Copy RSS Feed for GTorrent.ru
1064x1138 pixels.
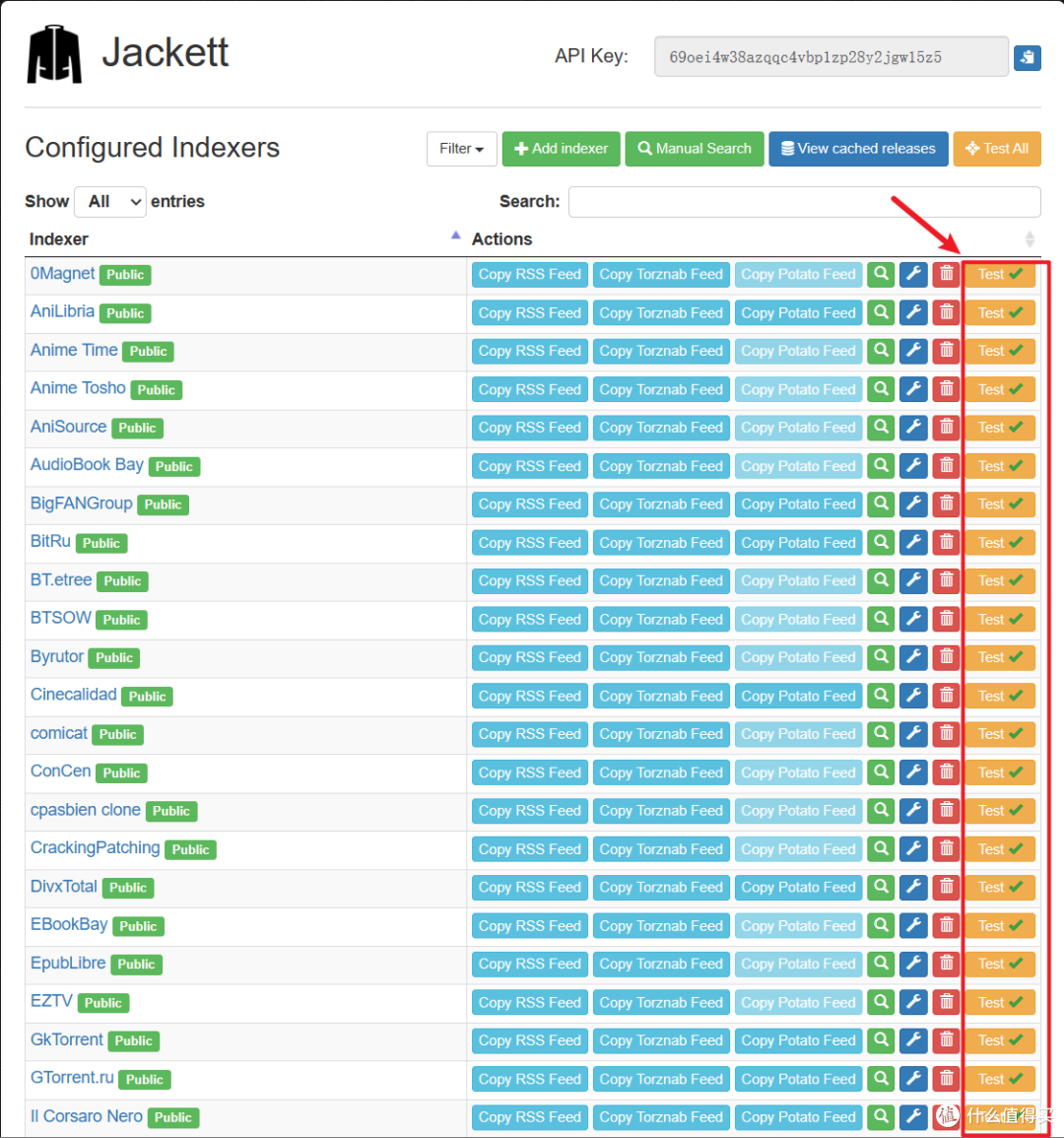[530, 1079]
